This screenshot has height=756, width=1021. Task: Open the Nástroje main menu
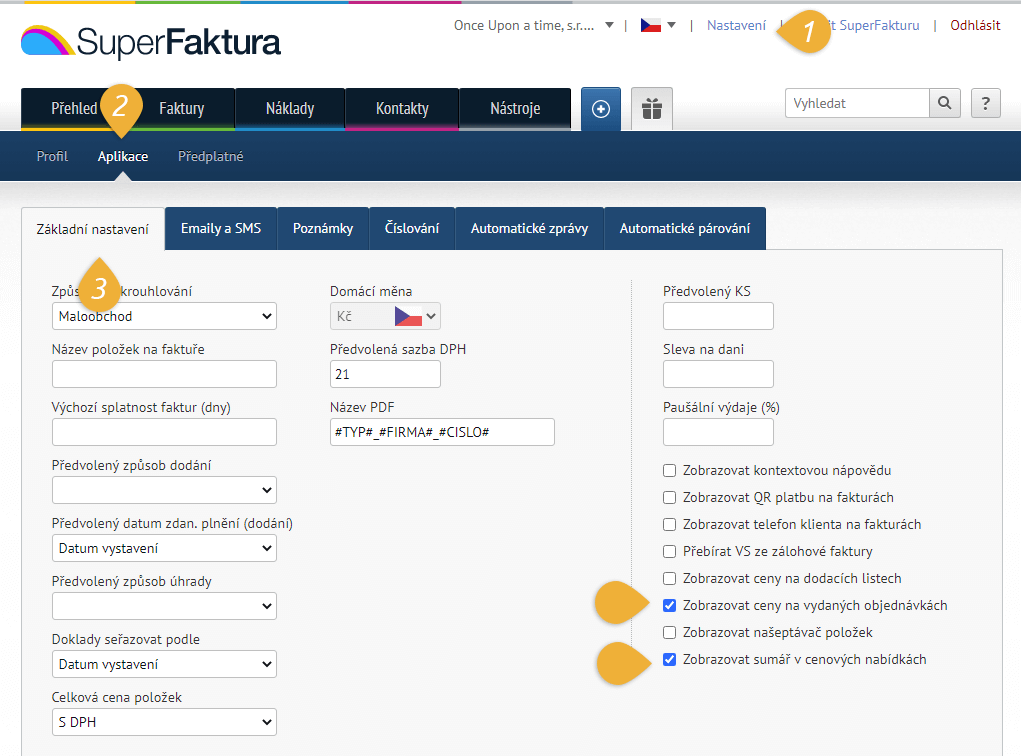(515, 109)
